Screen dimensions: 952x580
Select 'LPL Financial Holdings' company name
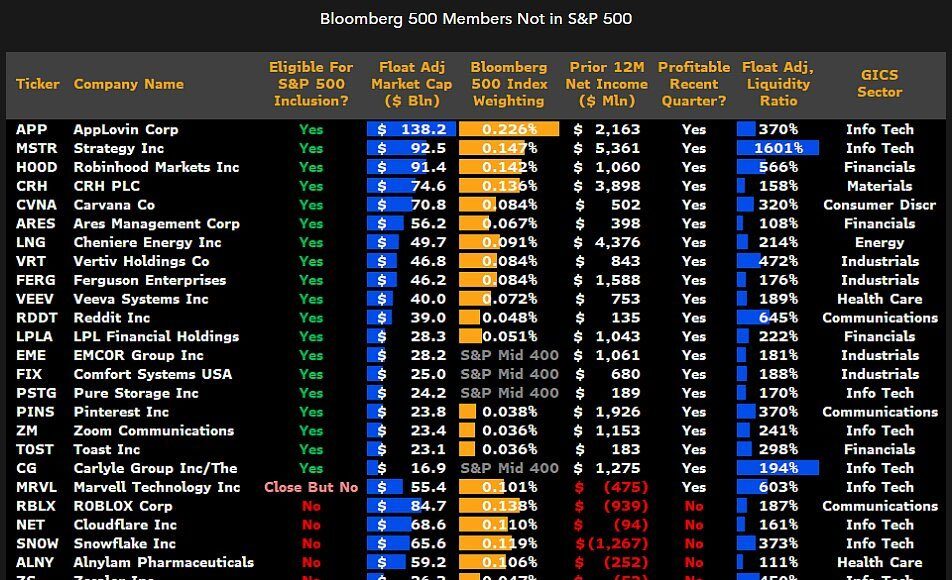coord(156,336)
